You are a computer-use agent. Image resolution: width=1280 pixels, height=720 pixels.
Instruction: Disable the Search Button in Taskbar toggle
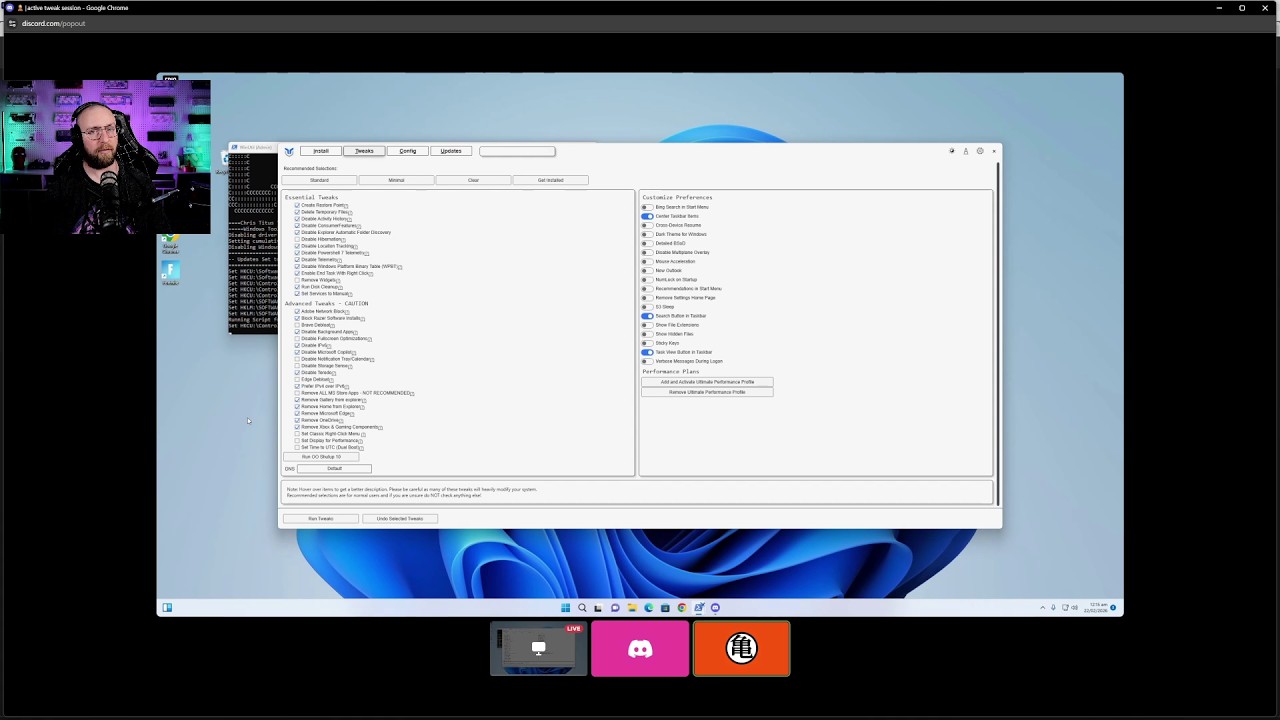point(647,316)
